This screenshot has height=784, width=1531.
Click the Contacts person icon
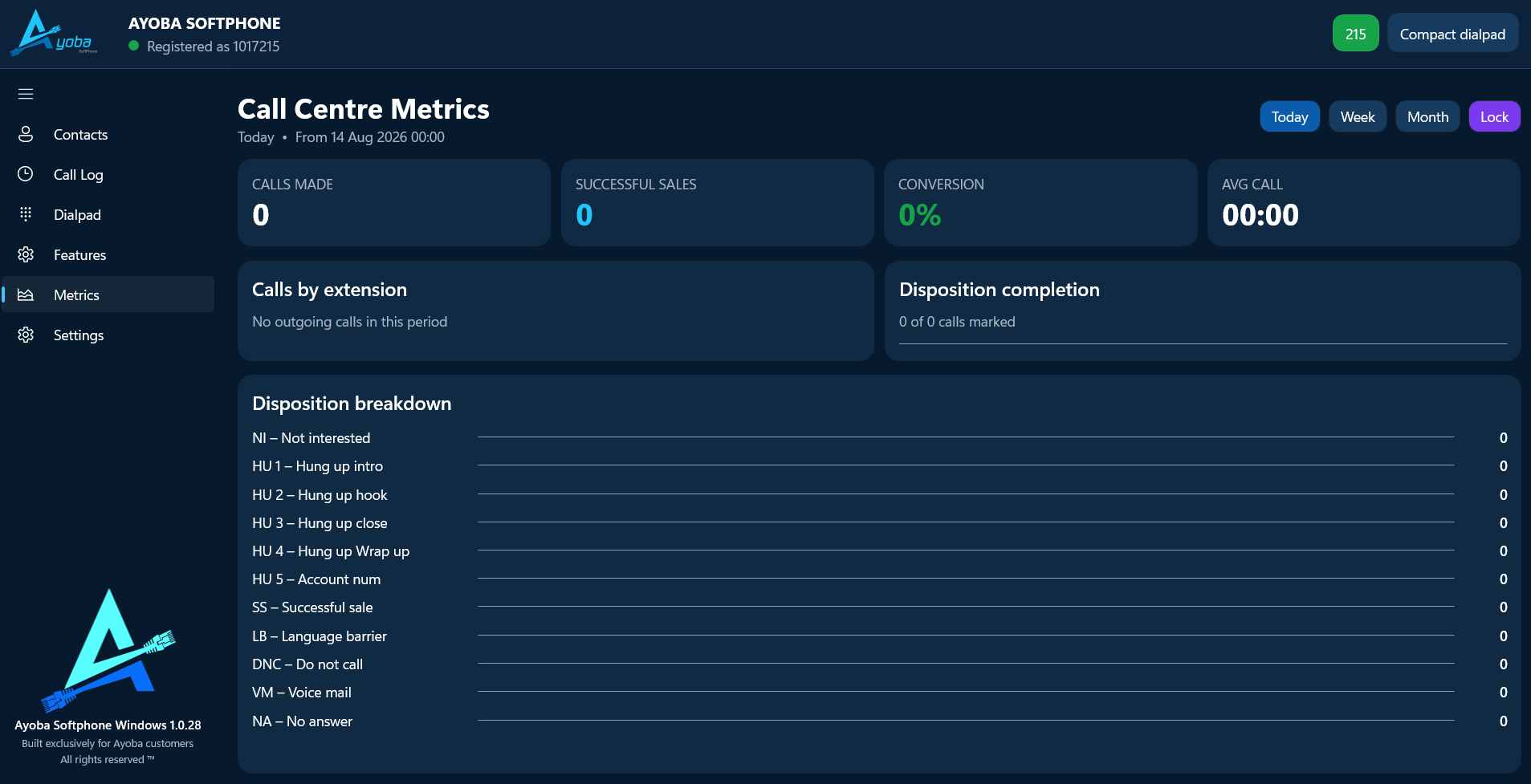(26, 134)
